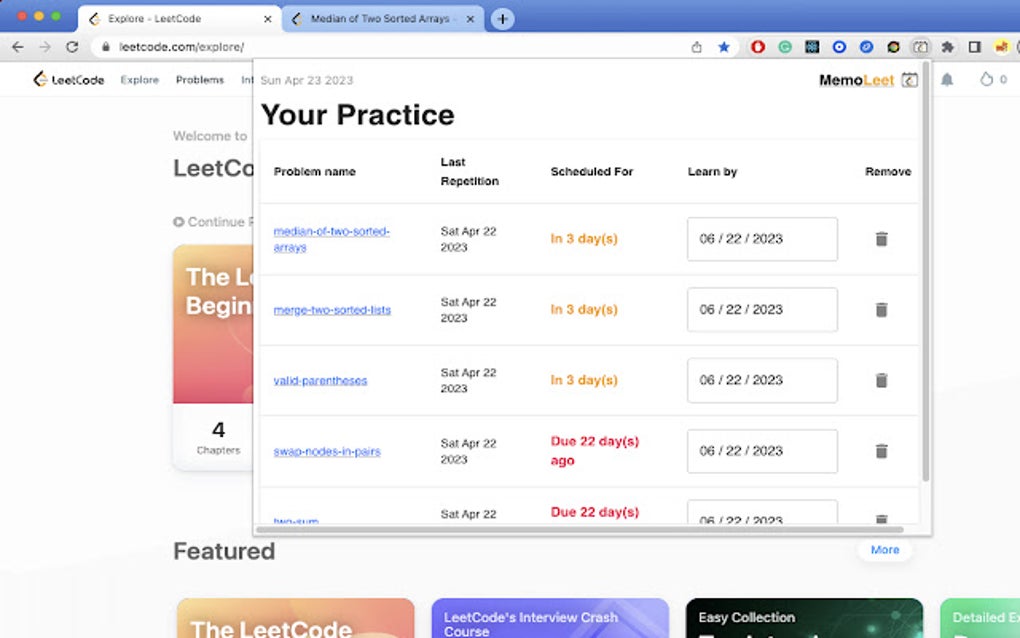
Task: Click the MemoLeet extension toolbar icon
Action: pos(920,47)
